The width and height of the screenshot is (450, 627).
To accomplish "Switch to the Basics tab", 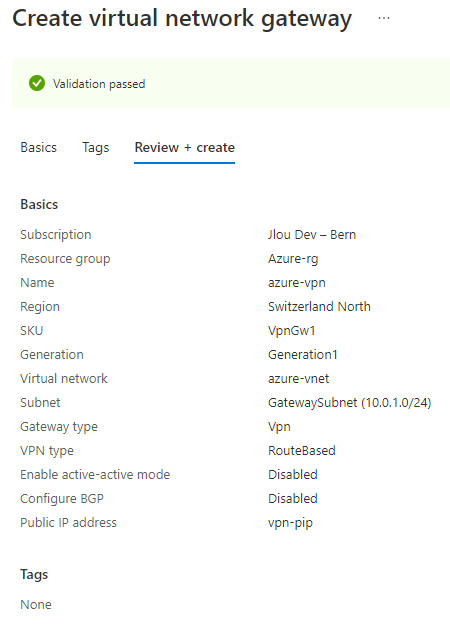I will click(x=38, y=148).
